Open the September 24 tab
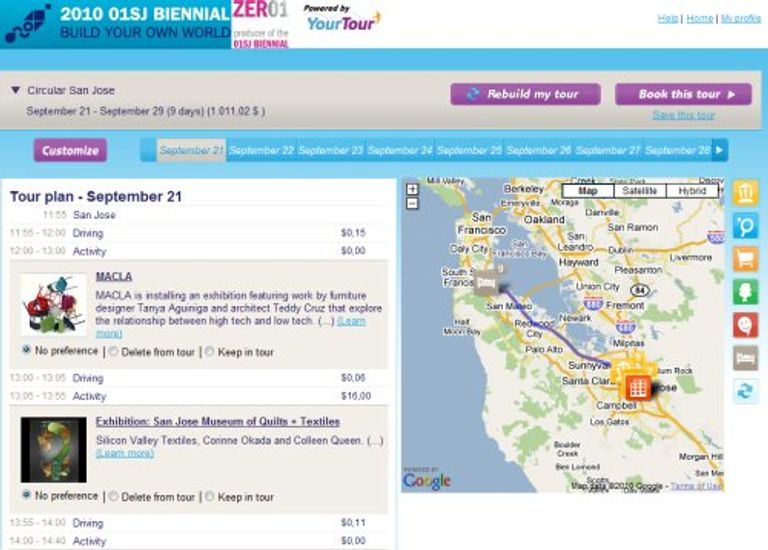 (x=400, y=150)
